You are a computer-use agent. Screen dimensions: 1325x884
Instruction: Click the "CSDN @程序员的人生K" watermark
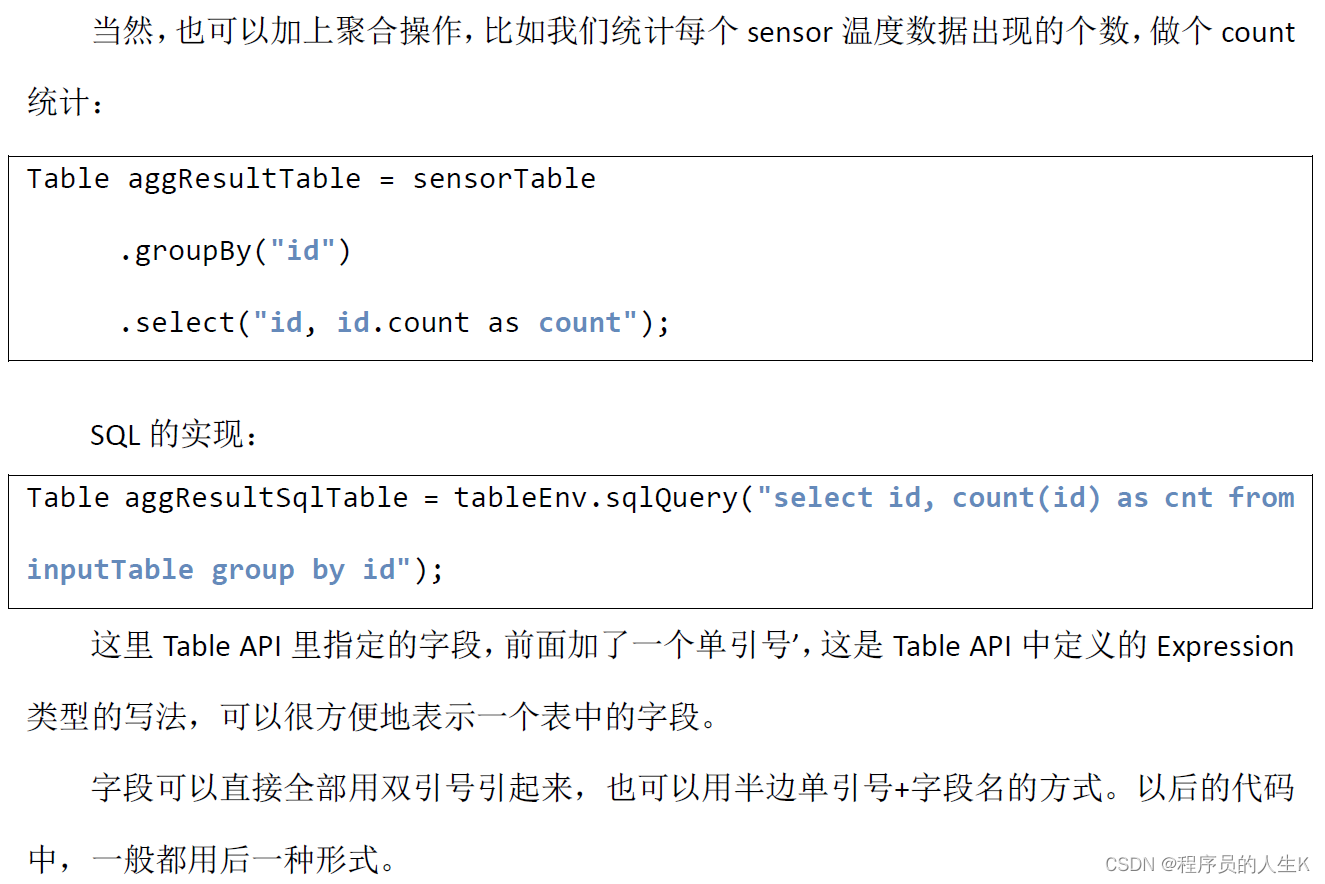point(1207,864)
